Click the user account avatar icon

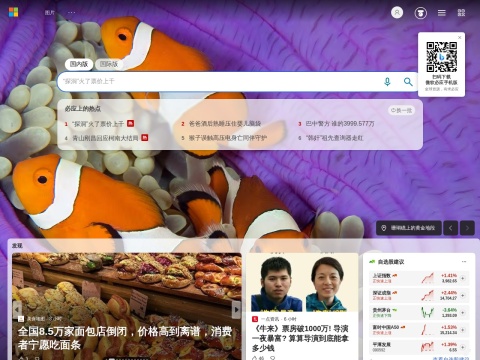tap(397, 13)
